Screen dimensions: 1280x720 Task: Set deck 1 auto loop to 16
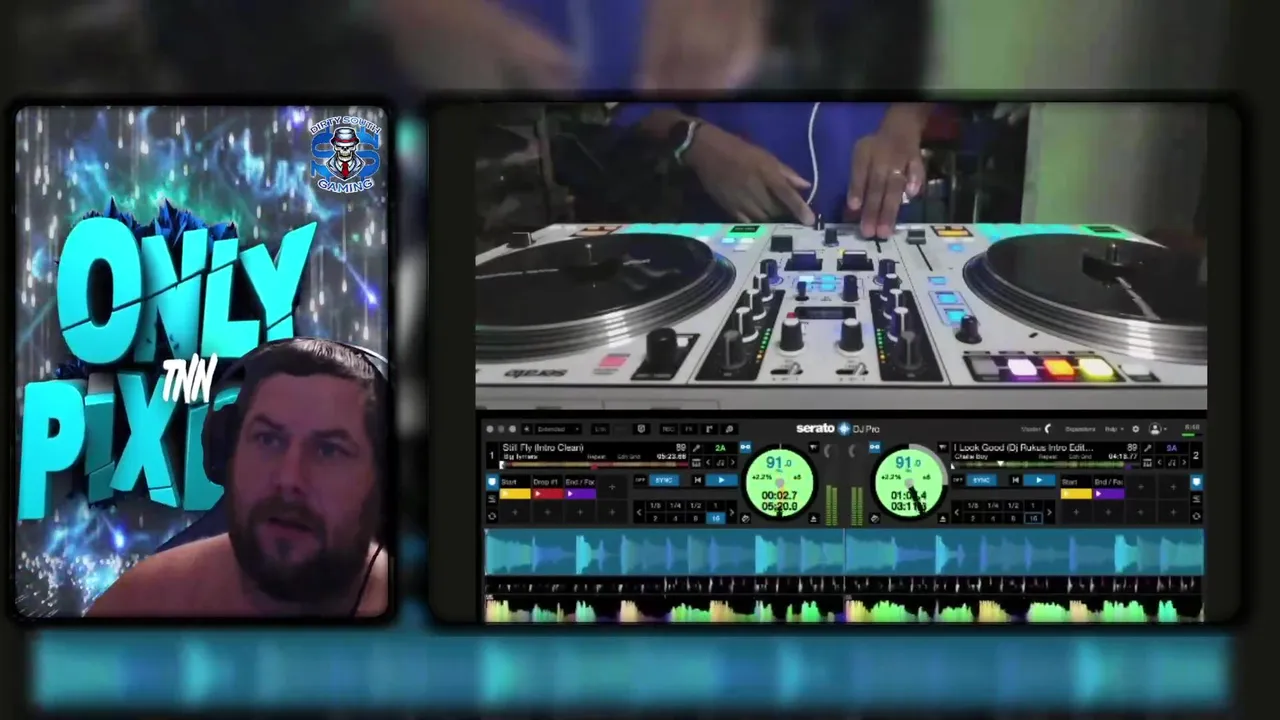click(x=716, y=518)
